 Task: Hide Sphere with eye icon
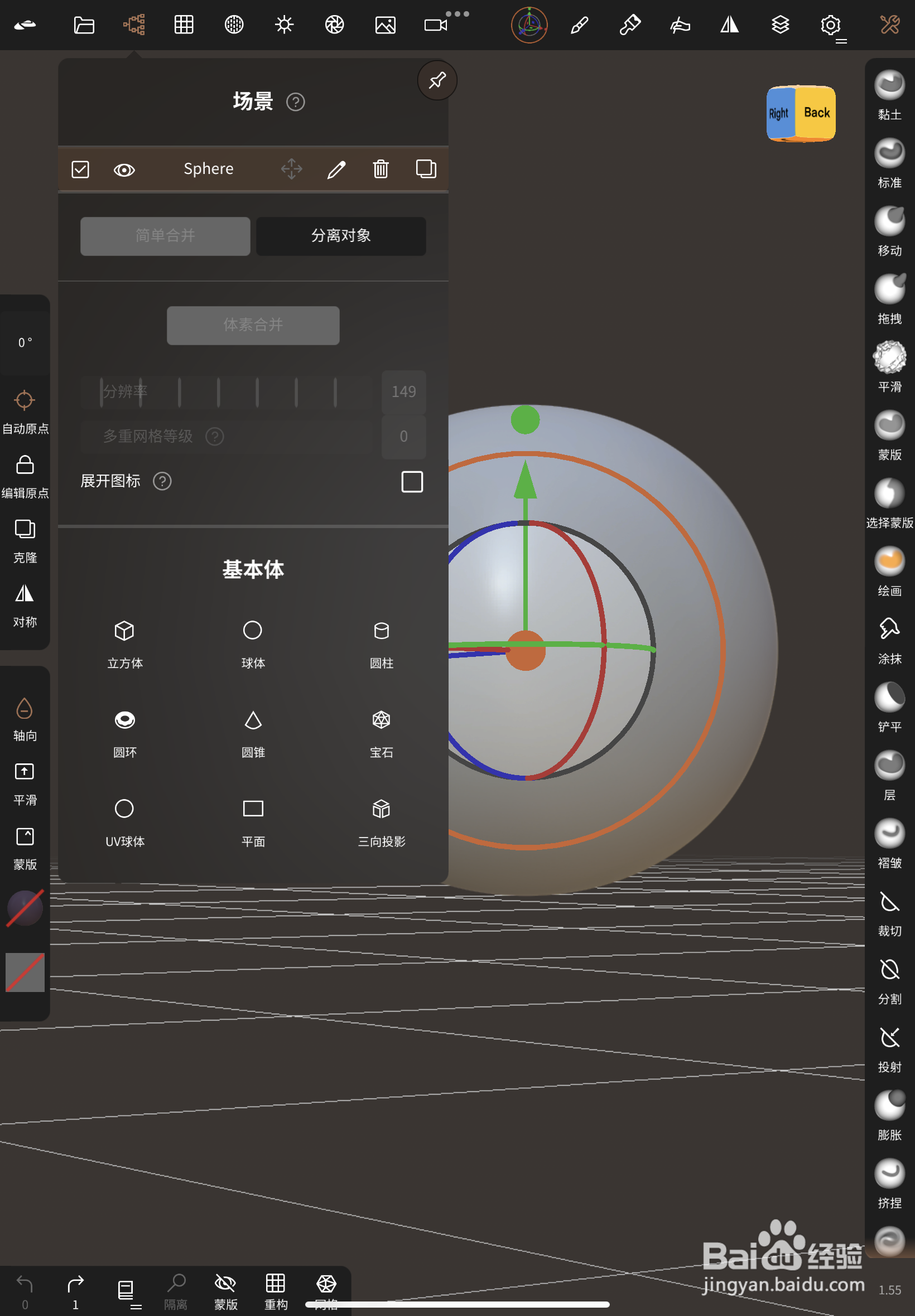(x=124, y=170)
